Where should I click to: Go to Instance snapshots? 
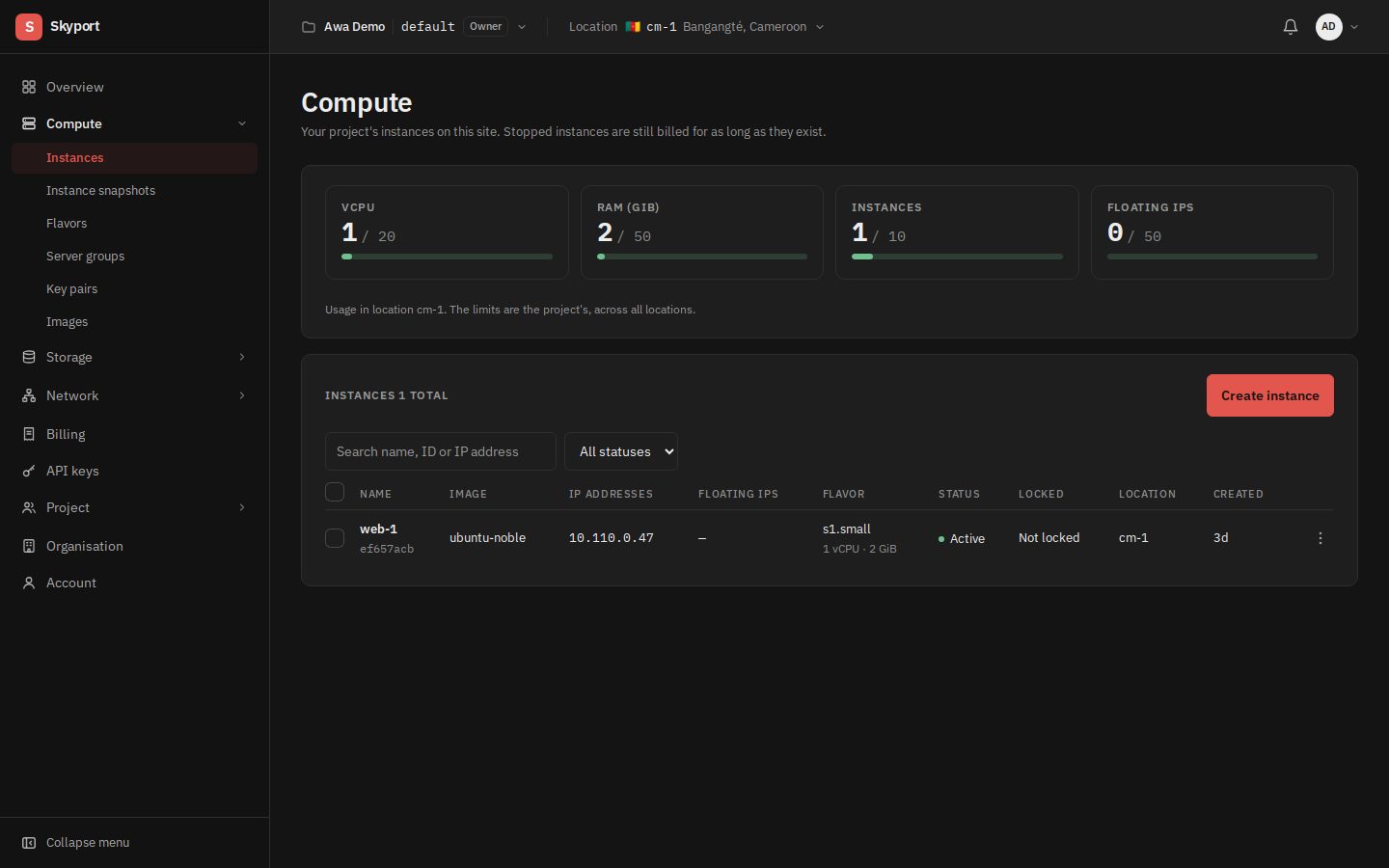[134, 191]
